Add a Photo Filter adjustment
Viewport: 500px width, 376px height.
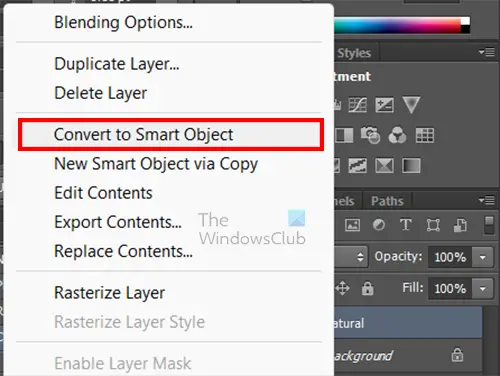pyautogui.click(x=370, y=135)
